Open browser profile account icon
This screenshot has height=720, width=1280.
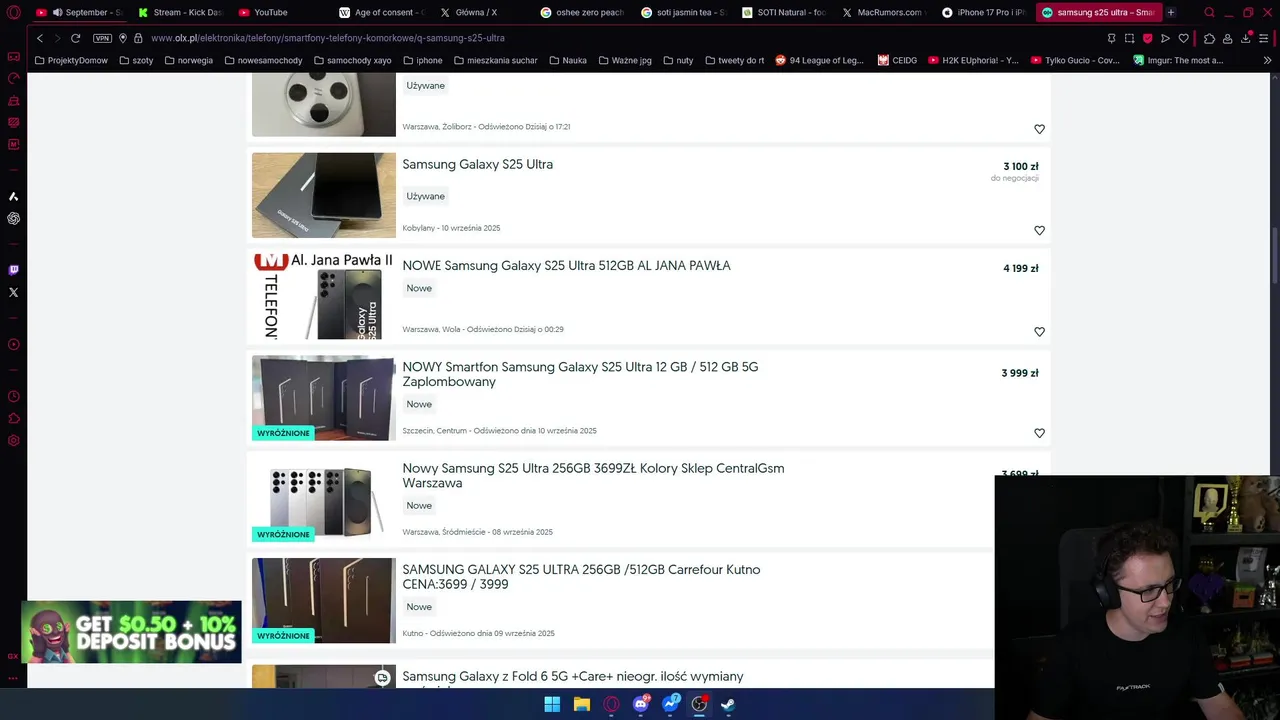(1227, 38)
